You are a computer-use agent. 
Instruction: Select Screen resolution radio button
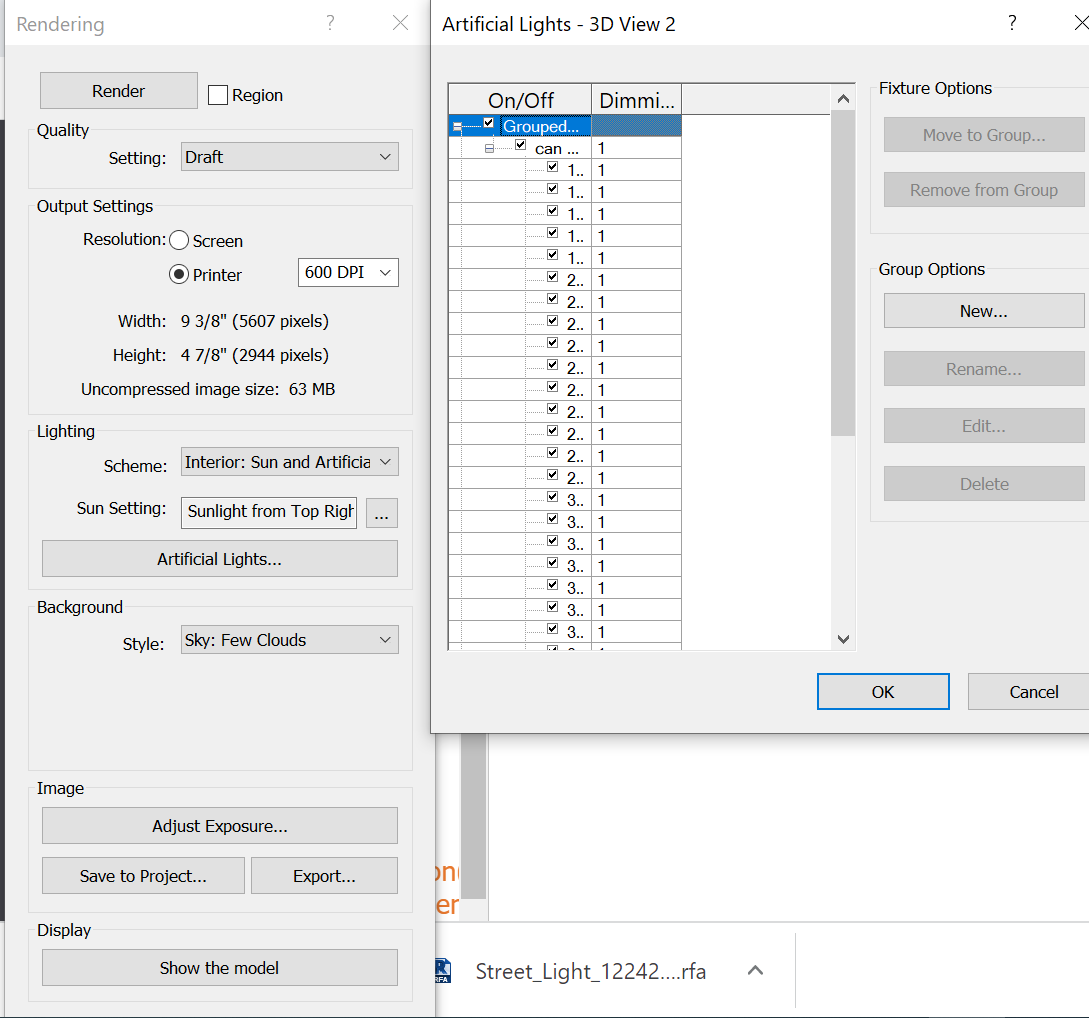(179, 240)
